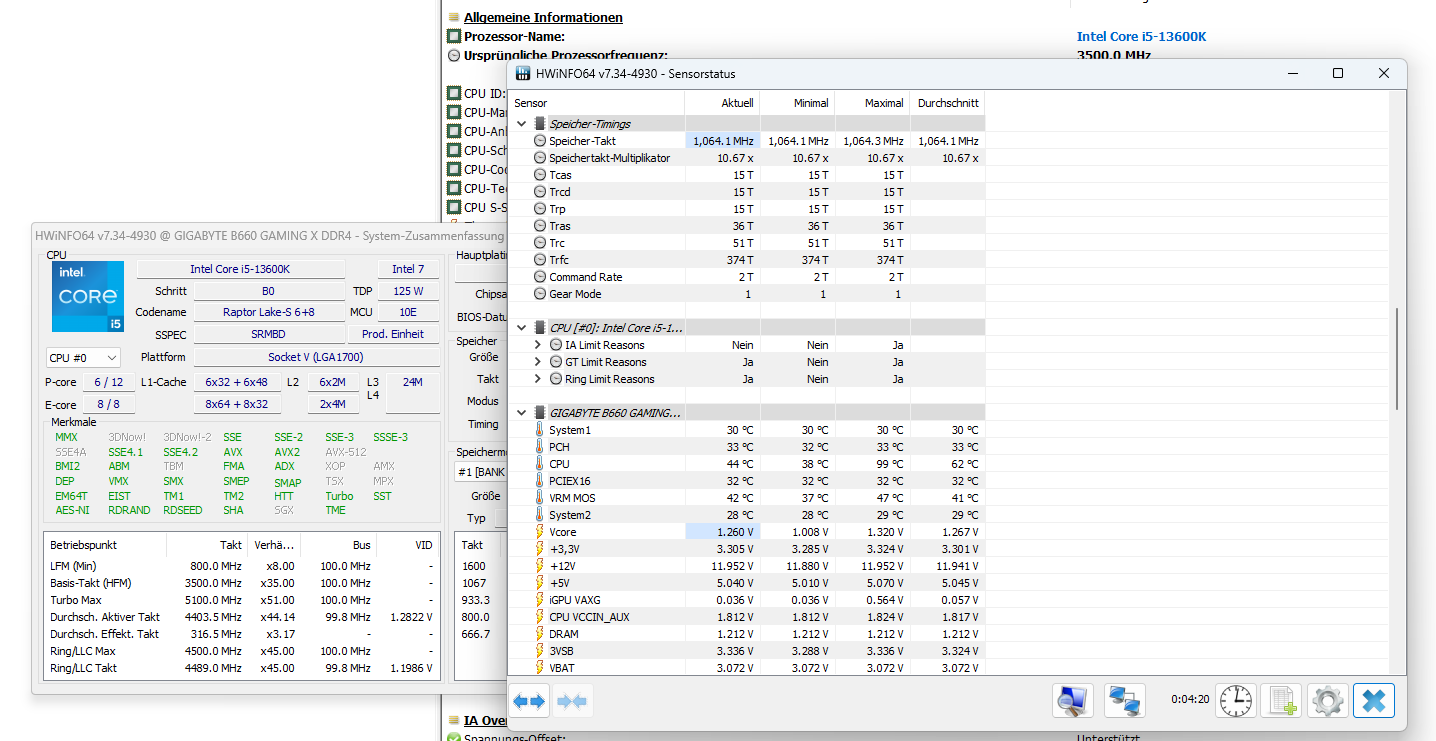Screen dimensions: 1436x741
Task: Click the Sensor column header
Action: coord(597,103)
